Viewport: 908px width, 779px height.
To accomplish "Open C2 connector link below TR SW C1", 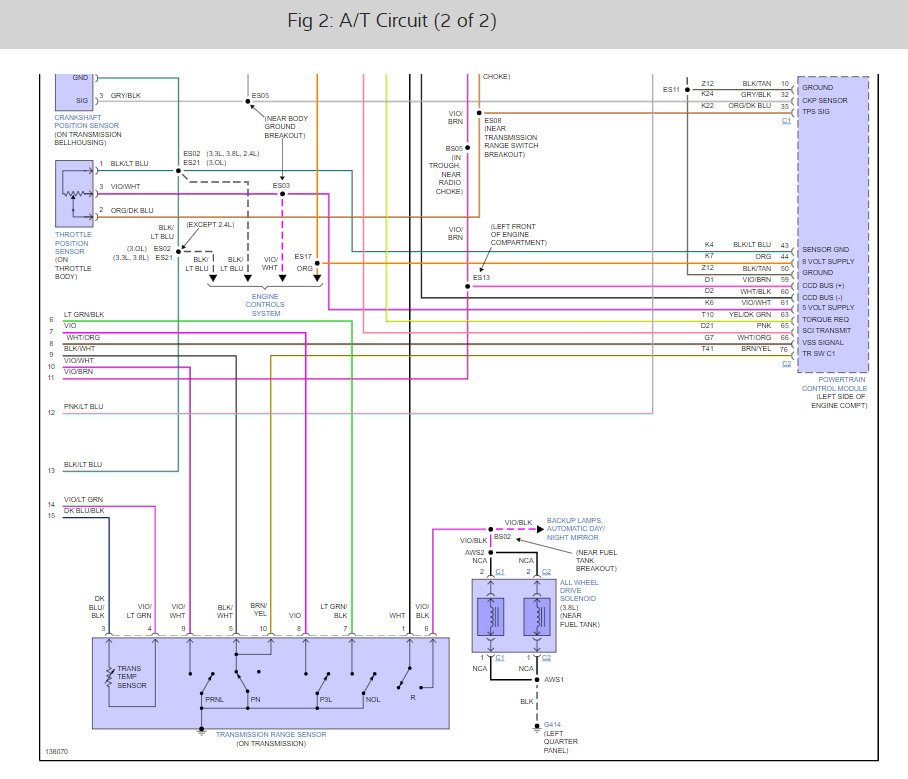I will 786,363.
